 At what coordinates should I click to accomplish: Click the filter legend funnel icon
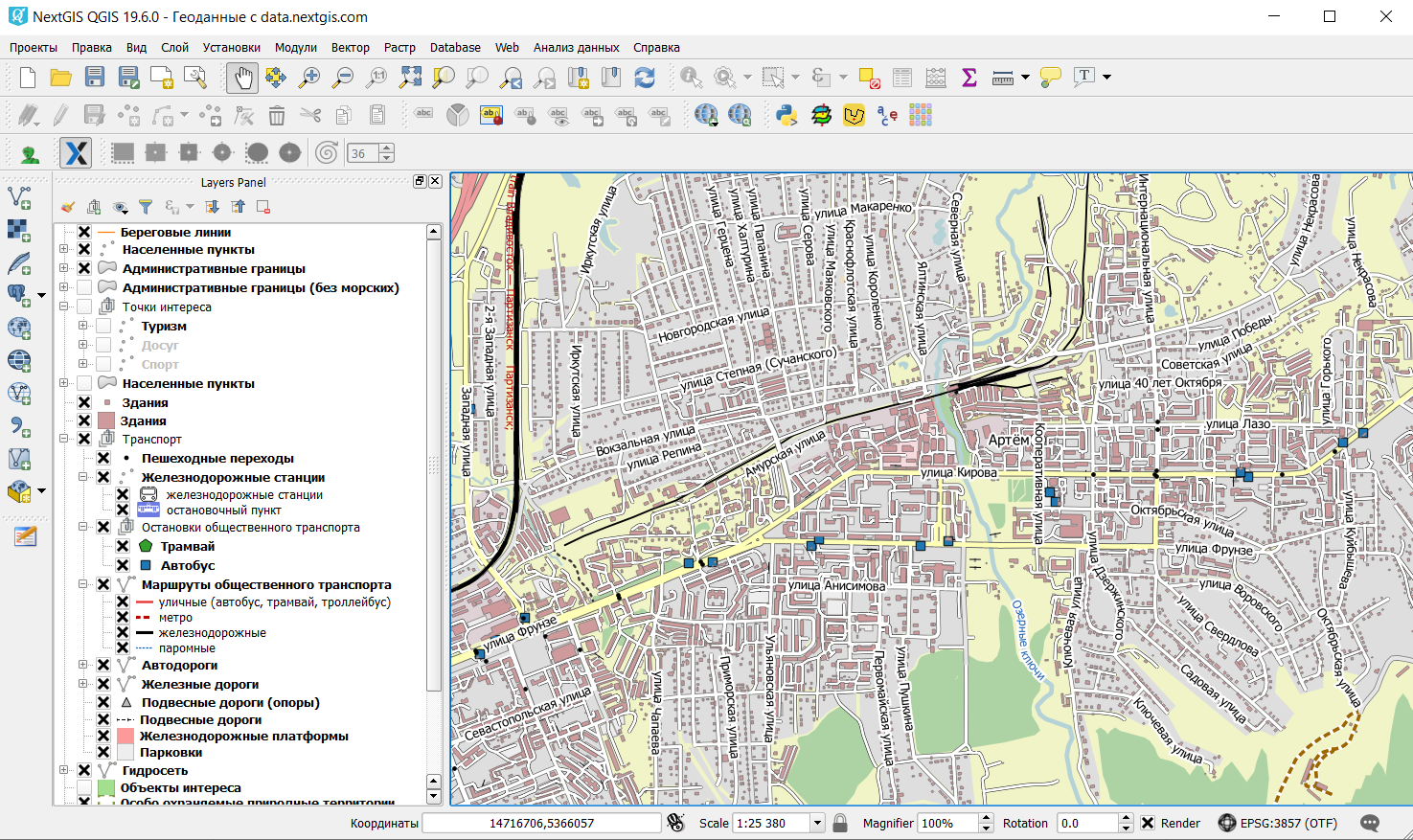pos(146,207)
